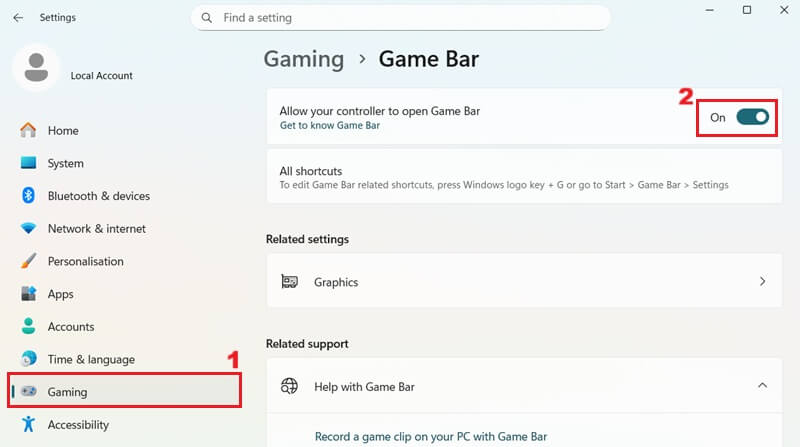The width and height of the screenshot is (800, 447).
Task: Click the globe icon beside Help with Game Bar
Action: [x=289, y=386]
